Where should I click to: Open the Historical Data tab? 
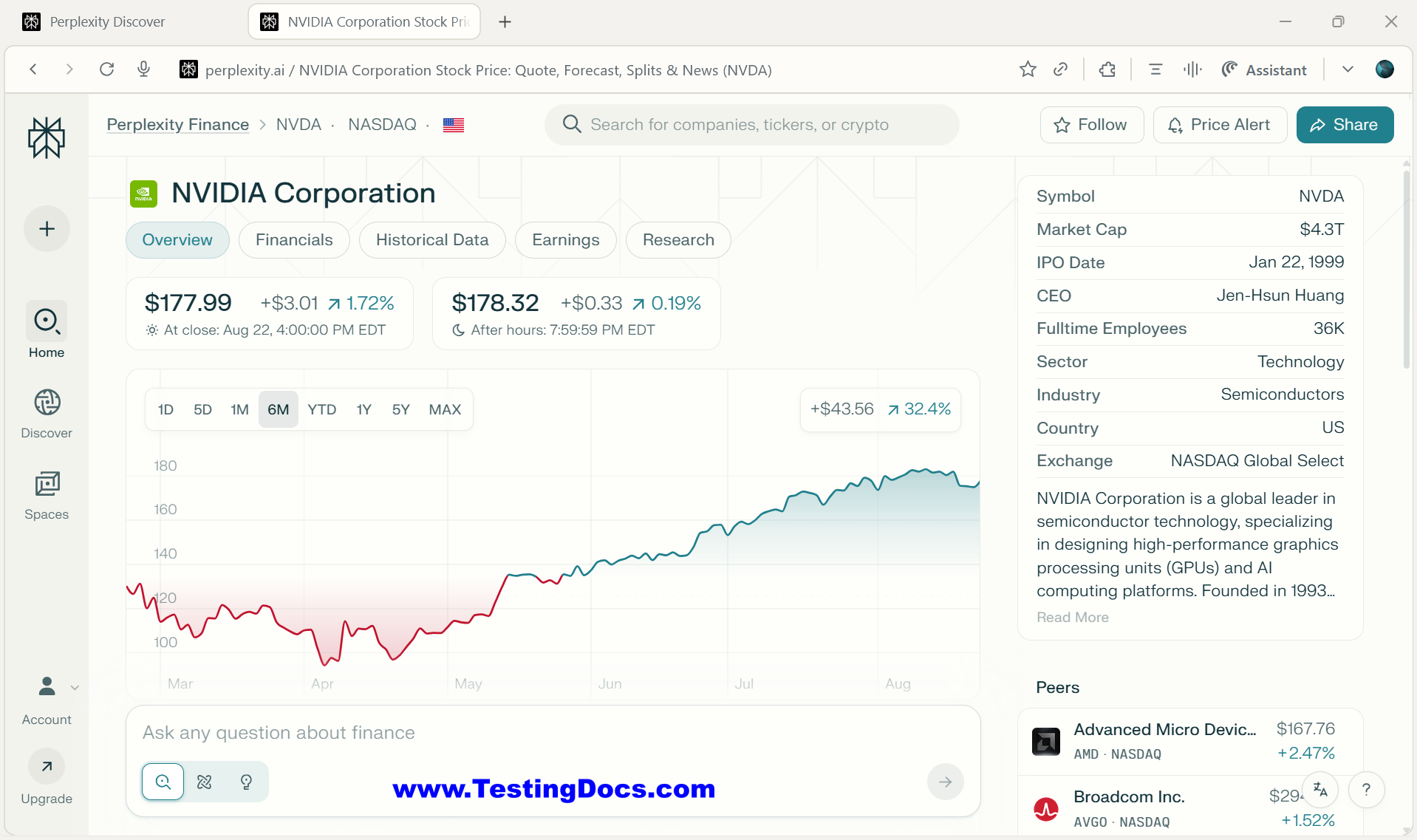(x=431, y=239)
